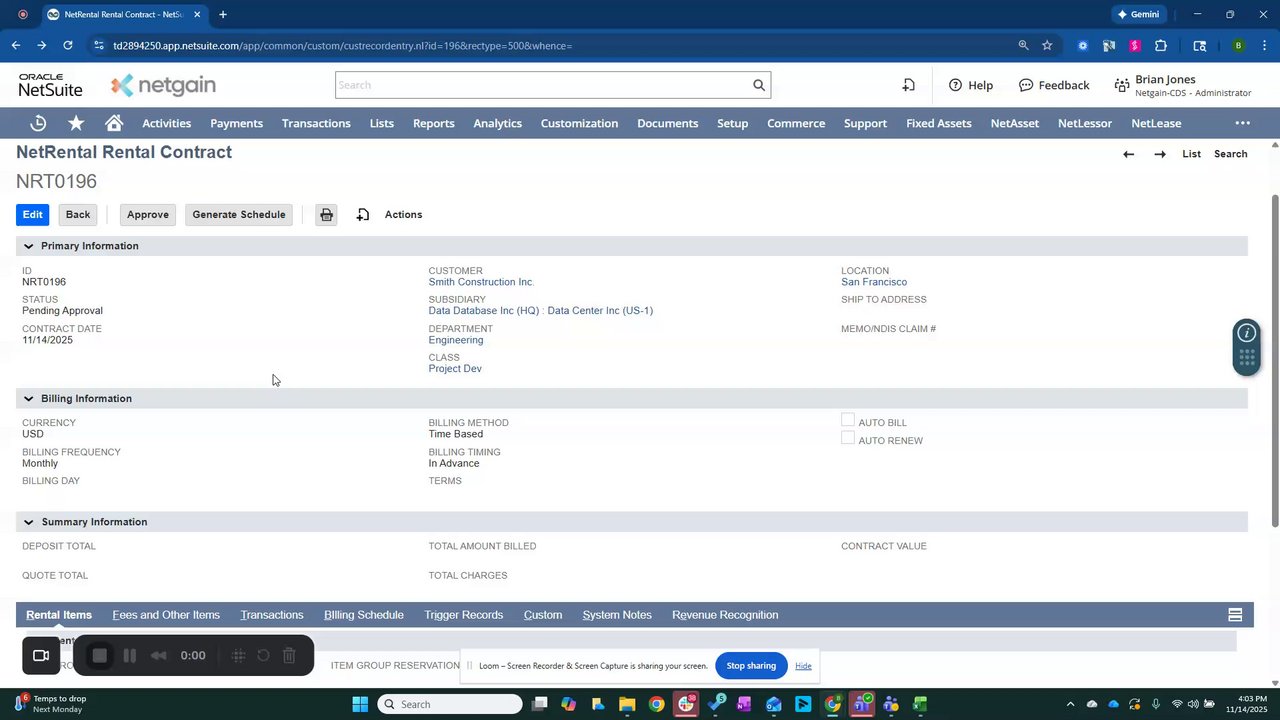
Task: Reload the browser page
Action: coord(68,45)
